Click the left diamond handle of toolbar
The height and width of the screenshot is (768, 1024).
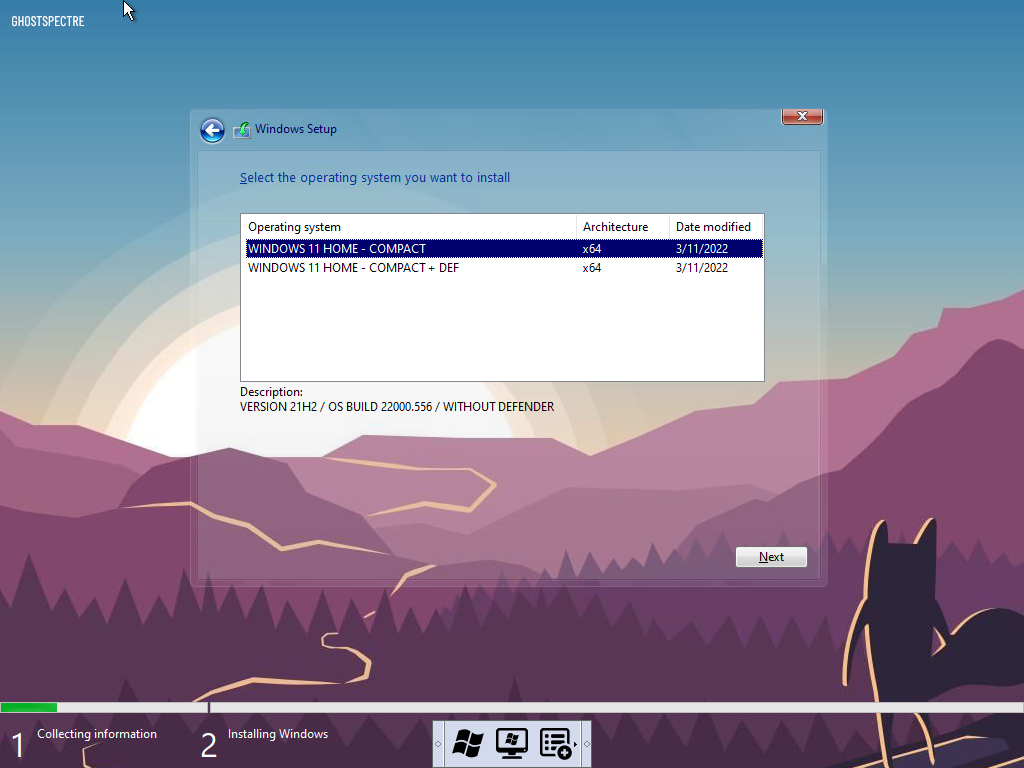(438, 744)
